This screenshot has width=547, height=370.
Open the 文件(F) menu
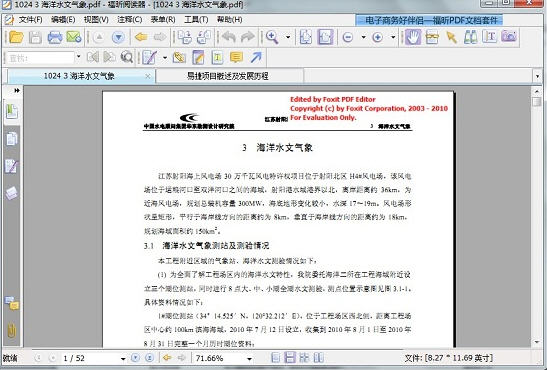tap(30, 20)
